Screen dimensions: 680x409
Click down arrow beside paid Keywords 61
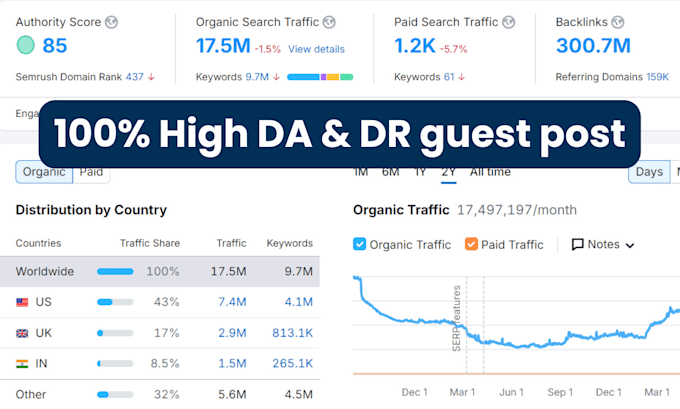461,77
